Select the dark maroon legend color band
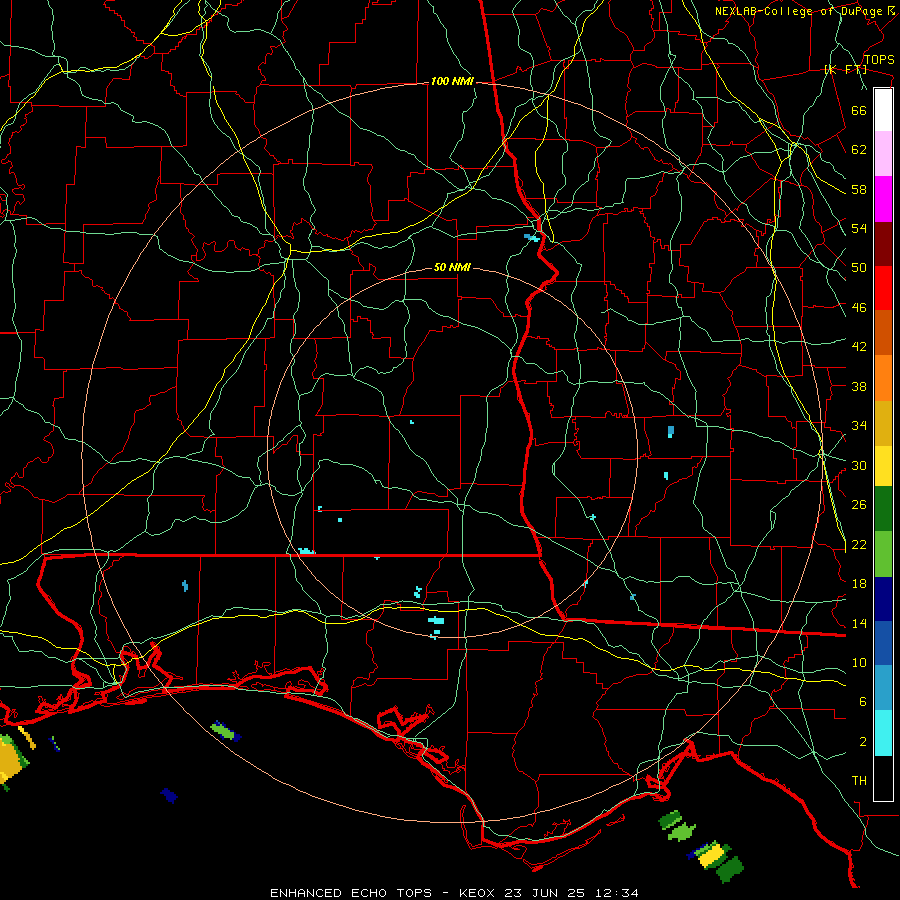Viewport: 900px width, 900px height. point(883,244)
